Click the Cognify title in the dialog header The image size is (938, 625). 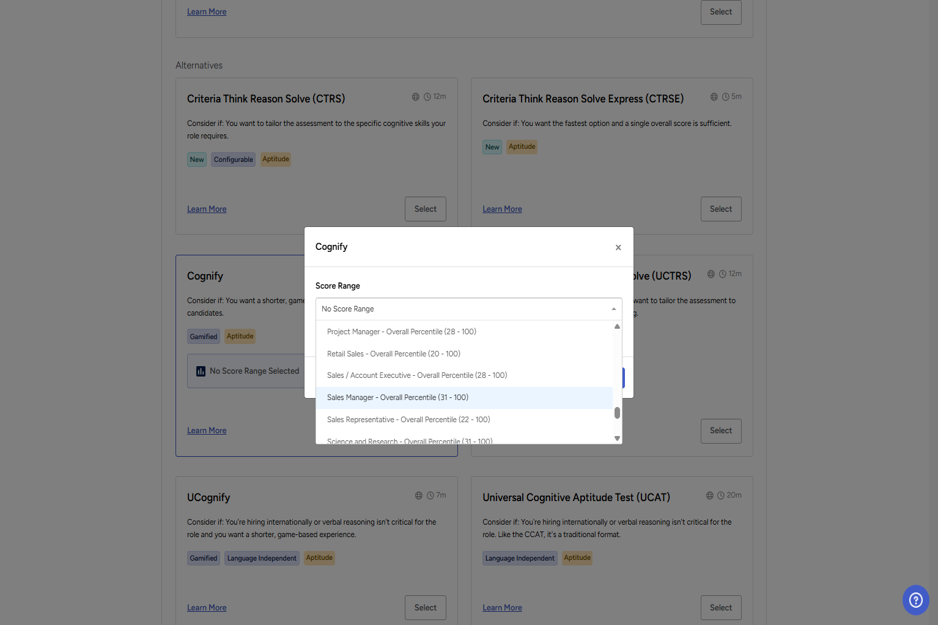(x=331, y=246)
